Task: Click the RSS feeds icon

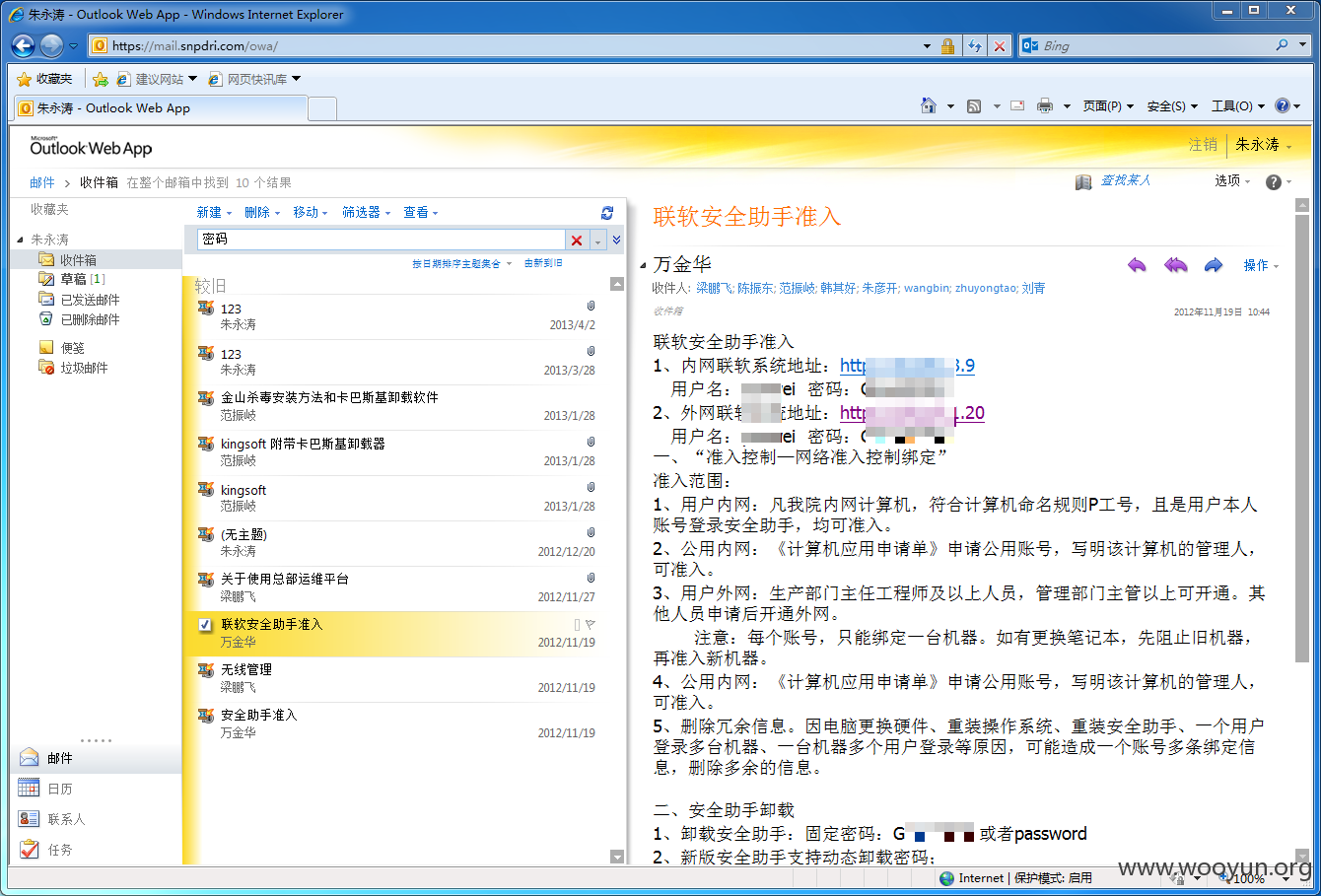Action: click(x=974, y=105)
